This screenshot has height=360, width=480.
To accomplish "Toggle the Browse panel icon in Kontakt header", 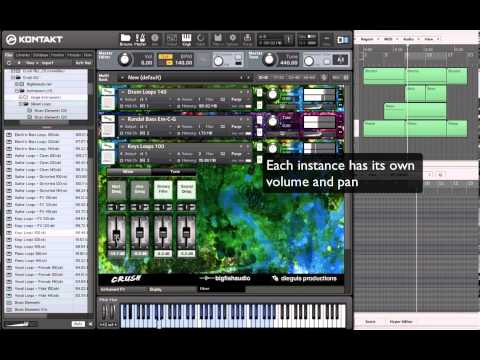I will pos(126,39).
